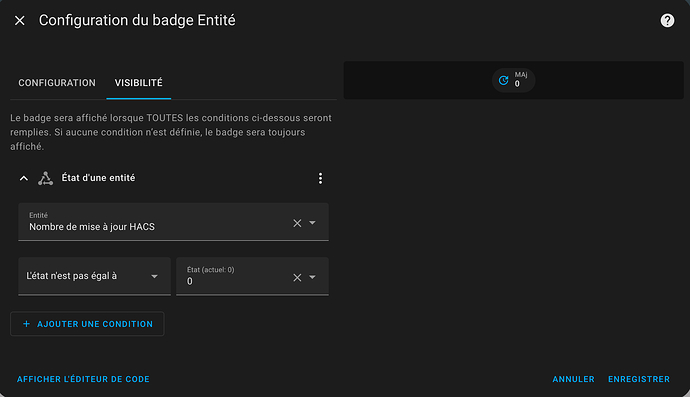Show the code editor via Afficher l'éditeur de code
The height and width of the screenshot is (397, 690).
coord(83,379)
